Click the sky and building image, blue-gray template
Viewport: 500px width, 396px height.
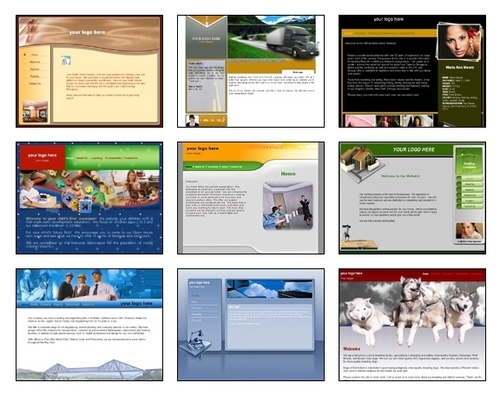(x=269, y=289)
